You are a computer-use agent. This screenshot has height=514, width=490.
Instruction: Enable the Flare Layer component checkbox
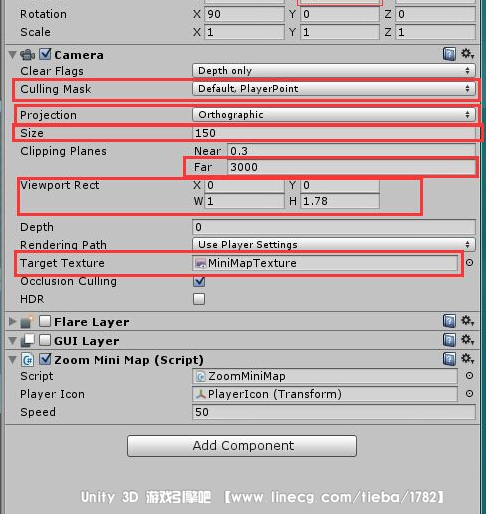(x=45, y=321)
